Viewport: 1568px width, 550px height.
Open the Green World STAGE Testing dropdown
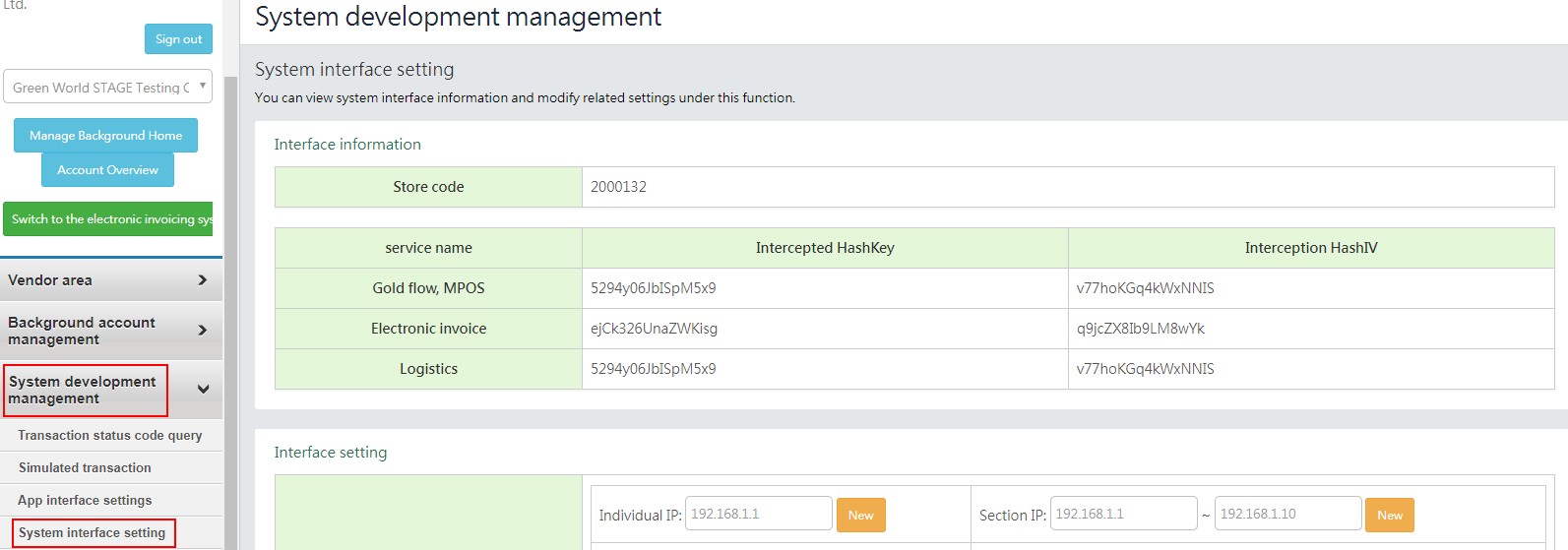[107, 88]
